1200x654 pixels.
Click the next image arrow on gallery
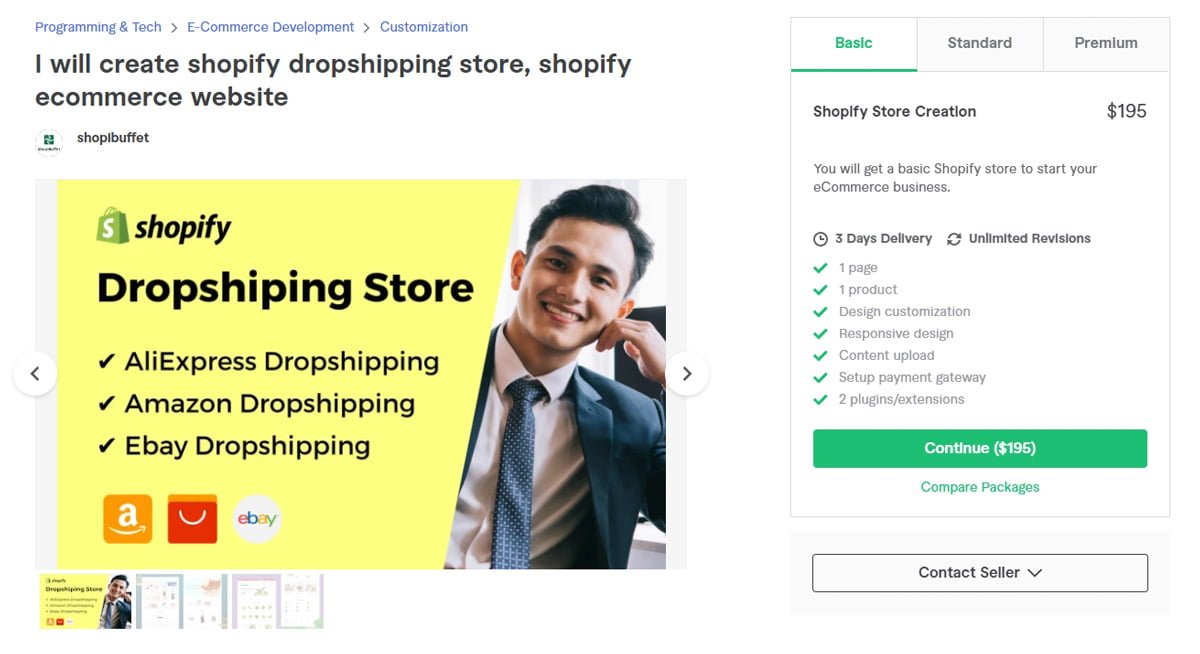tap(687, 374)
